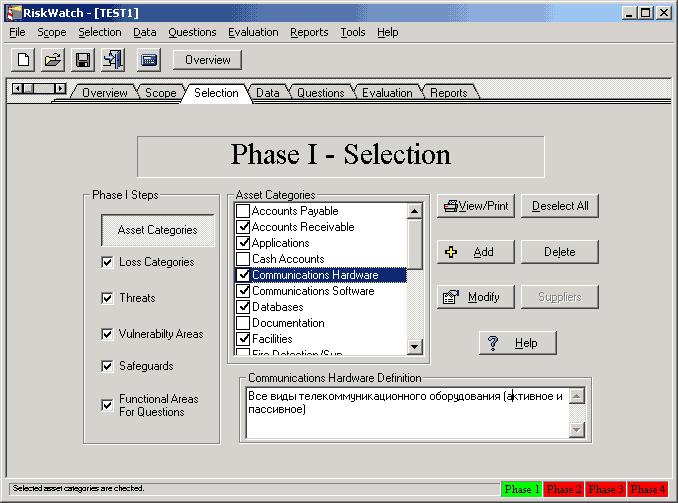
Task: Click the Asset Categories step button
Action: click(x=157, y=230)
